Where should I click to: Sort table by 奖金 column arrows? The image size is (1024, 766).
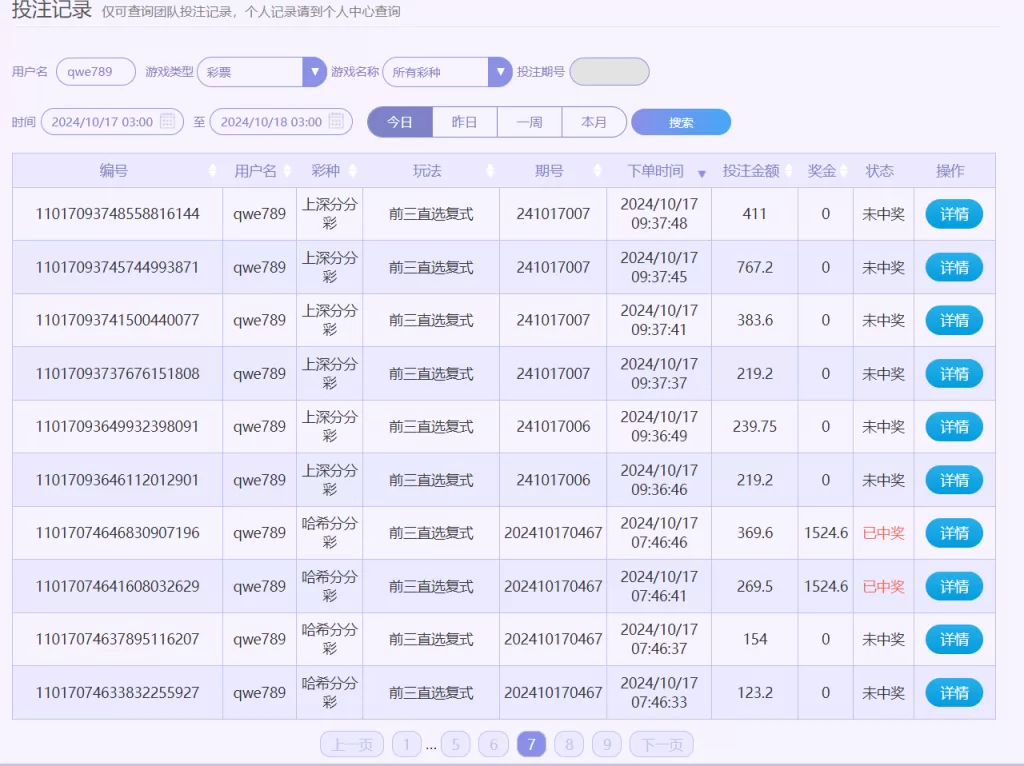click(843, 171)
